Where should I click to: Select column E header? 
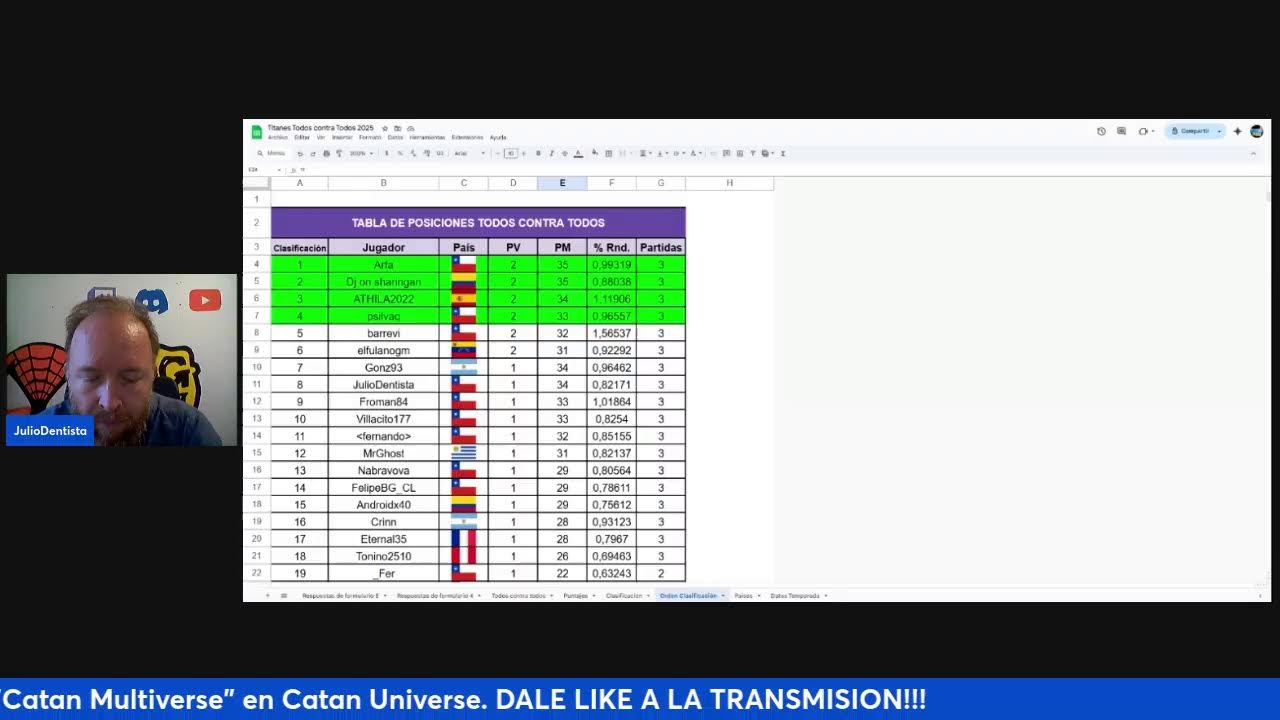[x=562, y=183]
